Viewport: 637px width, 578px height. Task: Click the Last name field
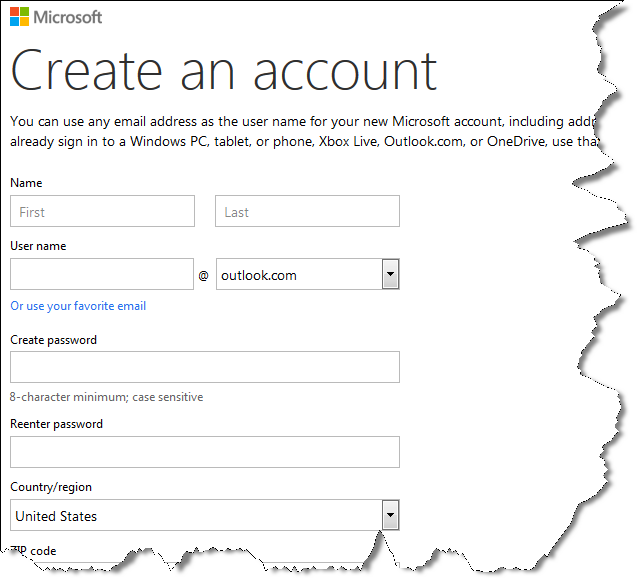(308, 211)
